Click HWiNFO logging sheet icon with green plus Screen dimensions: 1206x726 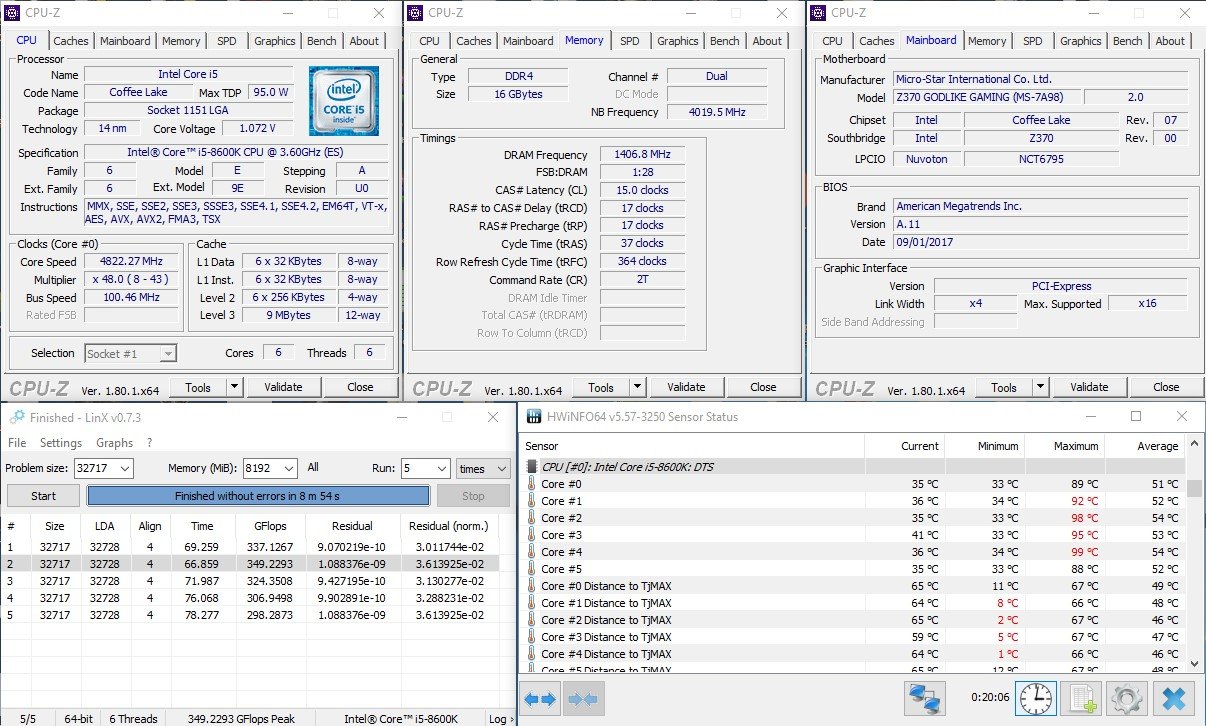(x=1081, y=698)
